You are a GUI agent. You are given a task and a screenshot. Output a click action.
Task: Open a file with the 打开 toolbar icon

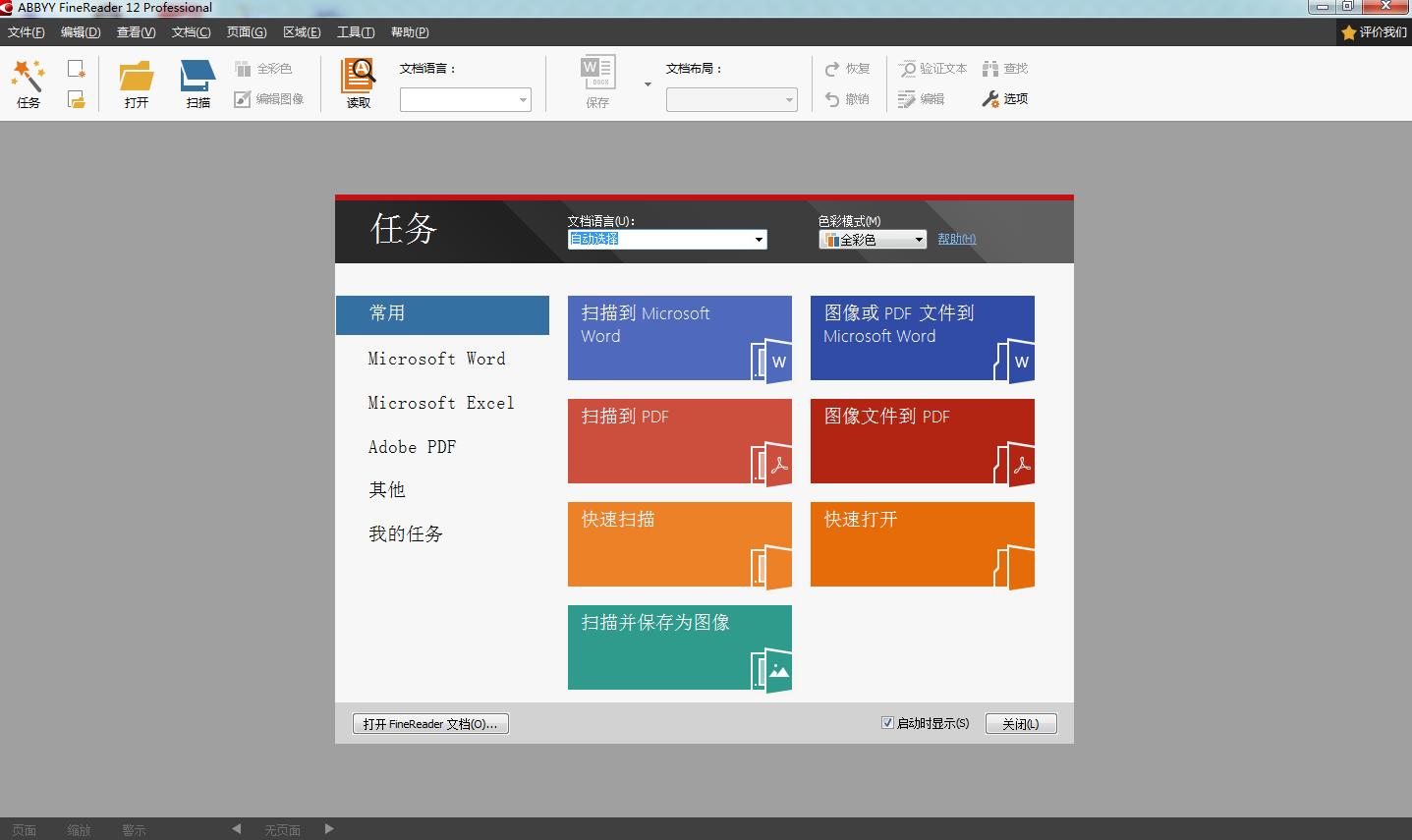[x=136, y=84]
